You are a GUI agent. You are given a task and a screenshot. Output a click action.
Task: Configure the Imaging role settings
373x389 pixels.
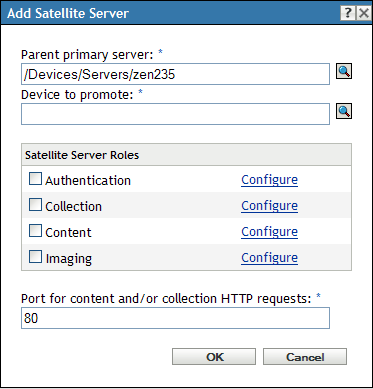point(269,258)
